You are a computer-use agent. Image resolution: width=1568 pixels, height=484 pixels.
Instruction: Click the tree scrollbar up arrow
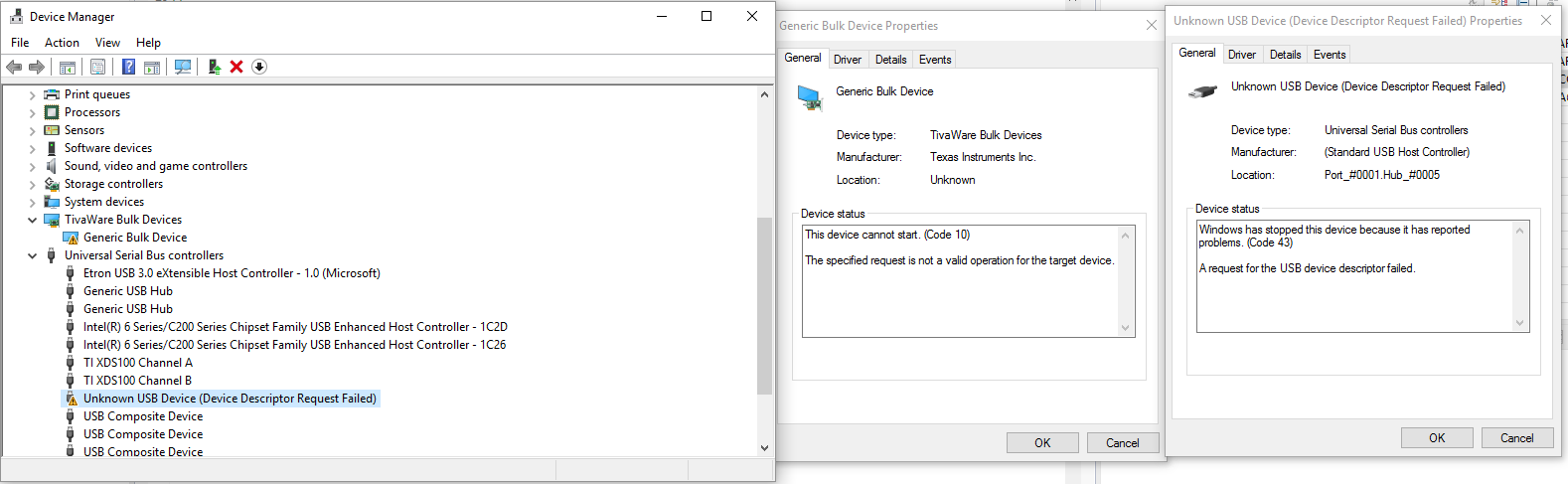(x=764, y=94)
